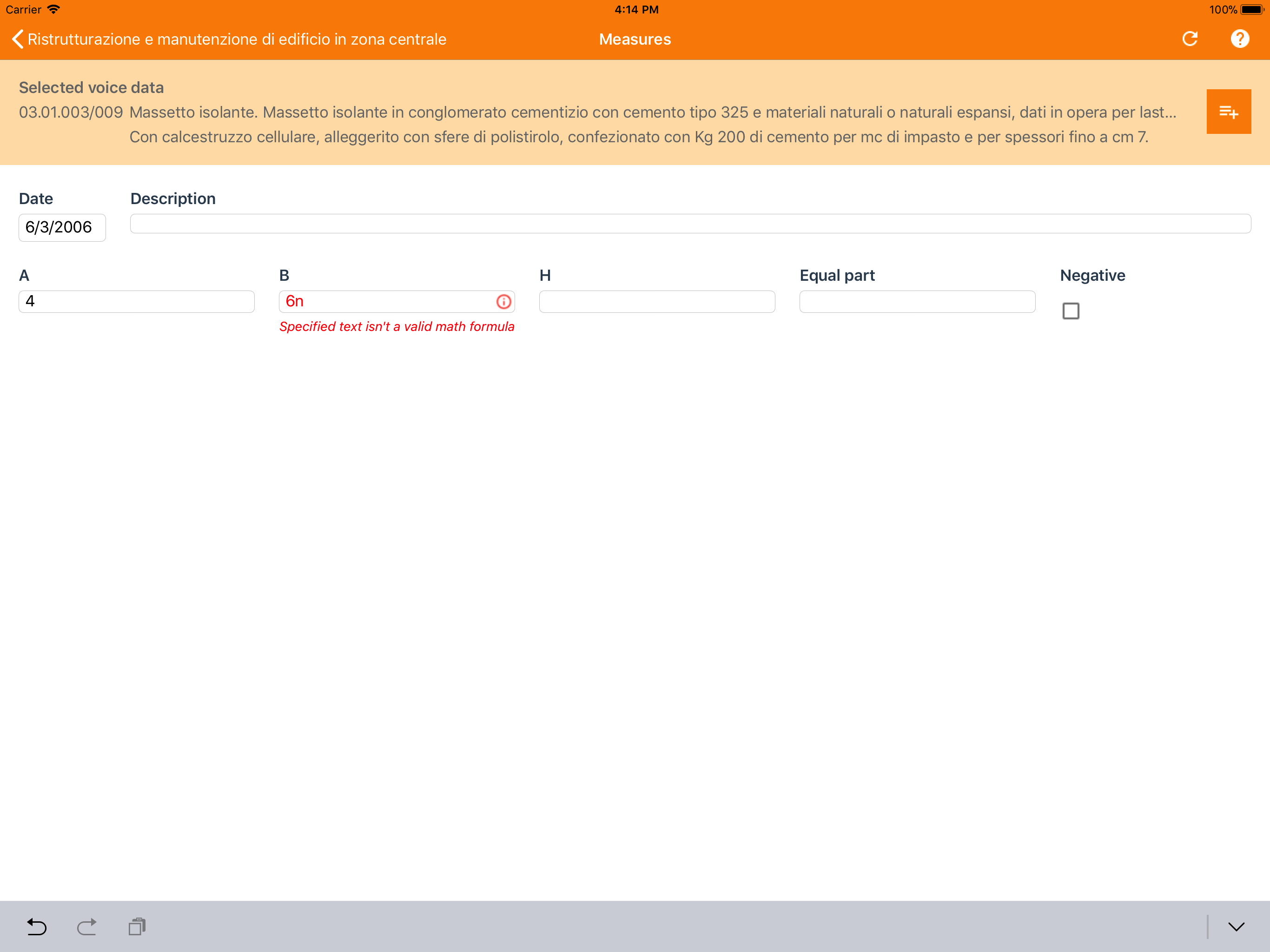Tap the battery indicator in status bar

coord(1251,9)
